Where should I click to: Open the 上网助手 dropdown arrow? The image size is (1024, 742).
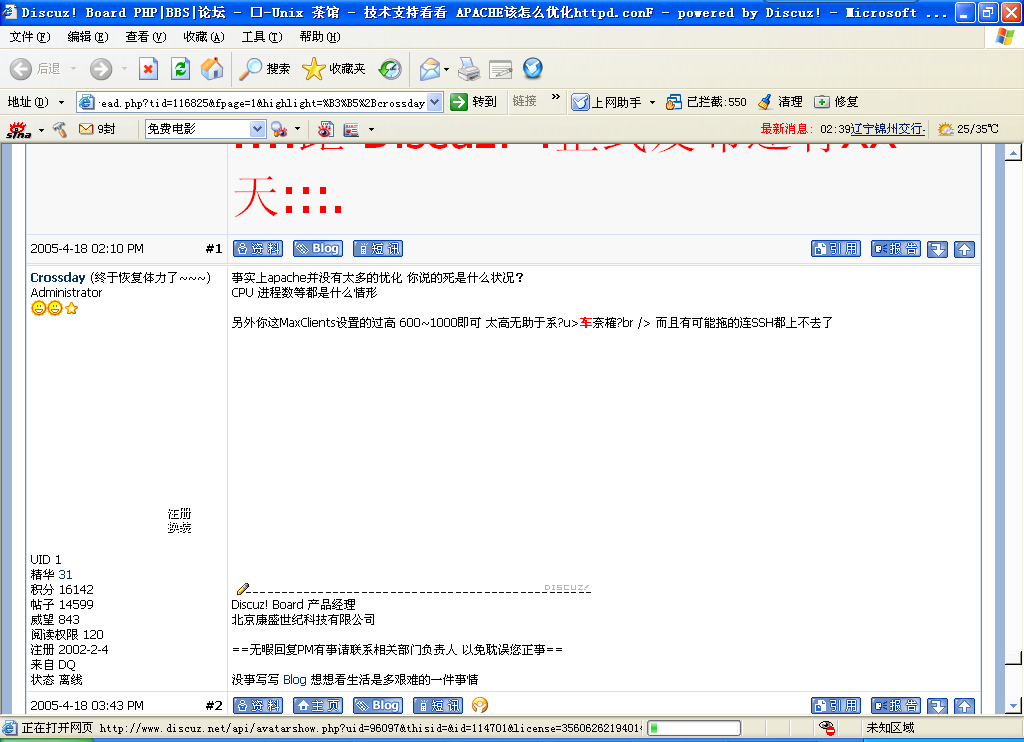pyautogui.click(x=652, y=103)
